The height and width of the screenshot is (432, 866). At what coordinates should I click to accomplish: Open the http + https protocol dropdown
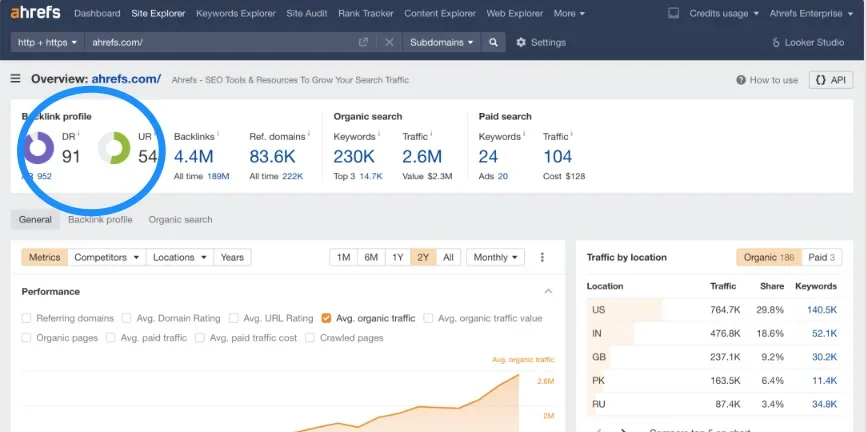[47, 42]
